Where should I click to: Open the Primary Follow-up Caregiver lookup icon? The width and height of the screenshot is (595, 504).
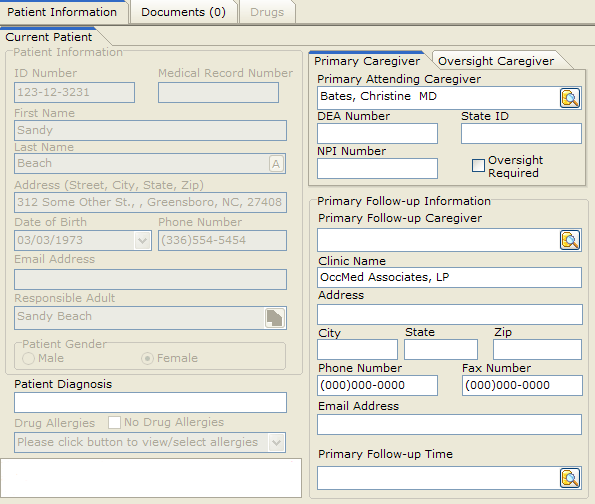coord(570,240)
